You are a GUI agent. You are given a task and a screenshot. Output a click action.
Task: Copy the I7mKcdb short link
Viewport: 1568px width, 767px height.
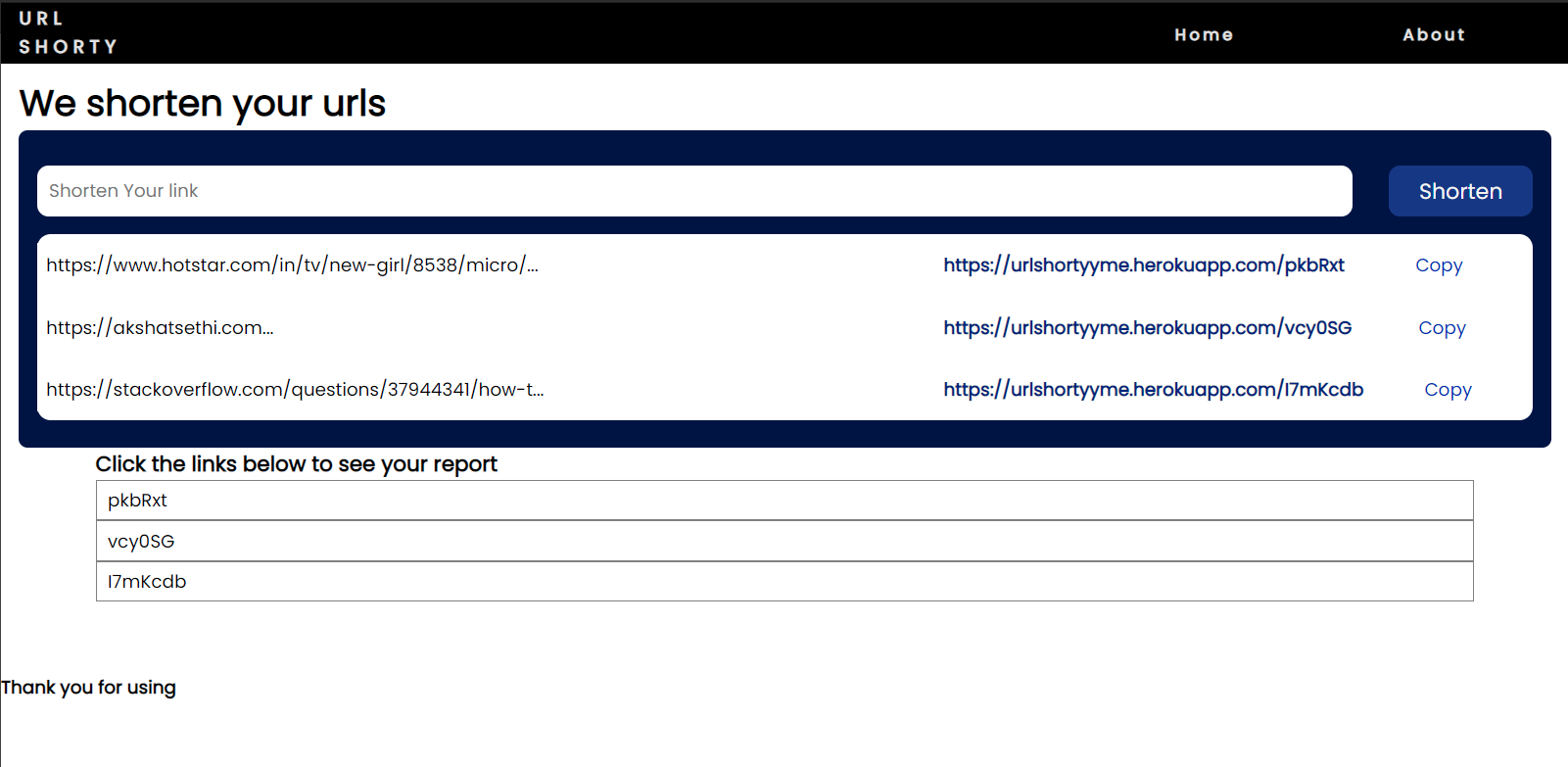[x=1448, y=390]
